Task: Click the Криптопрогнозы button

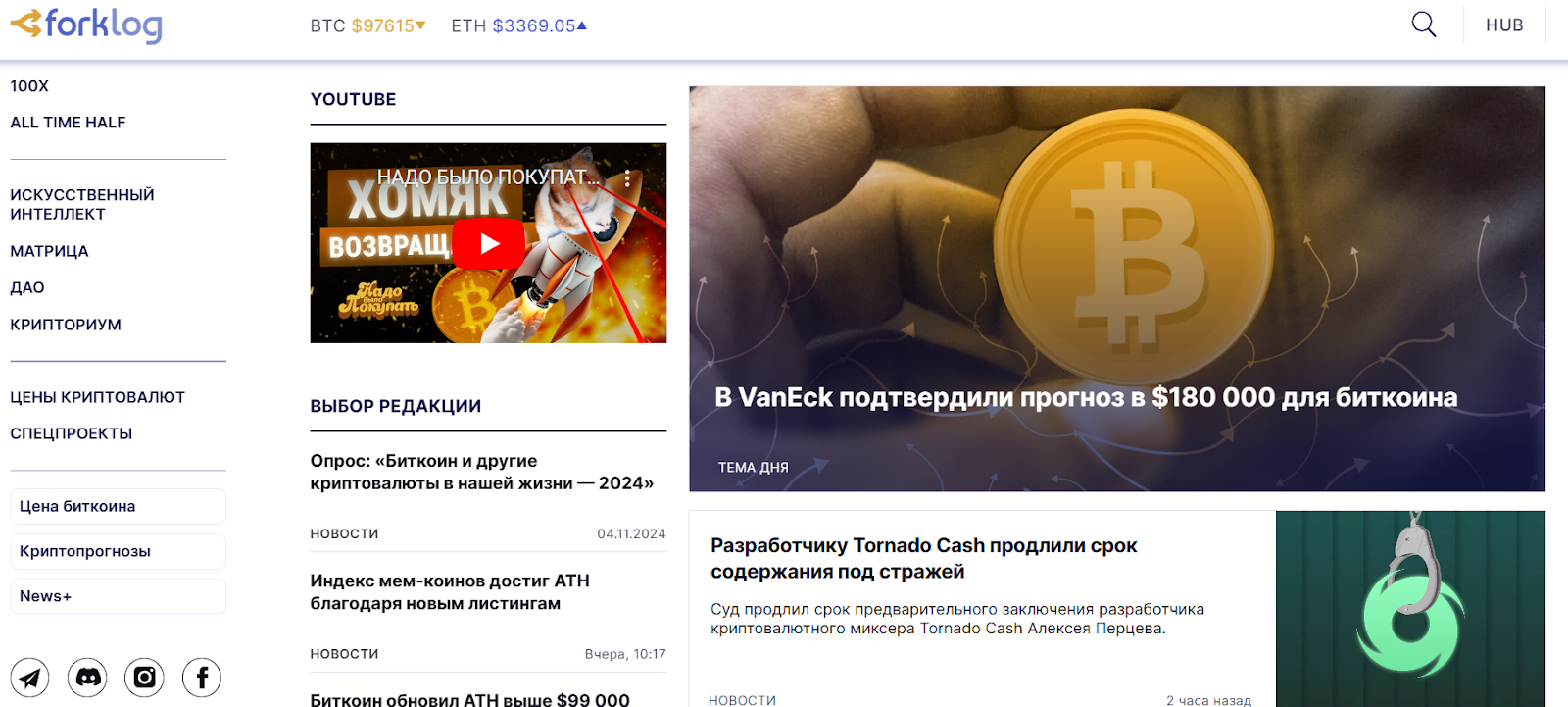Action: (x=118, y=551)
